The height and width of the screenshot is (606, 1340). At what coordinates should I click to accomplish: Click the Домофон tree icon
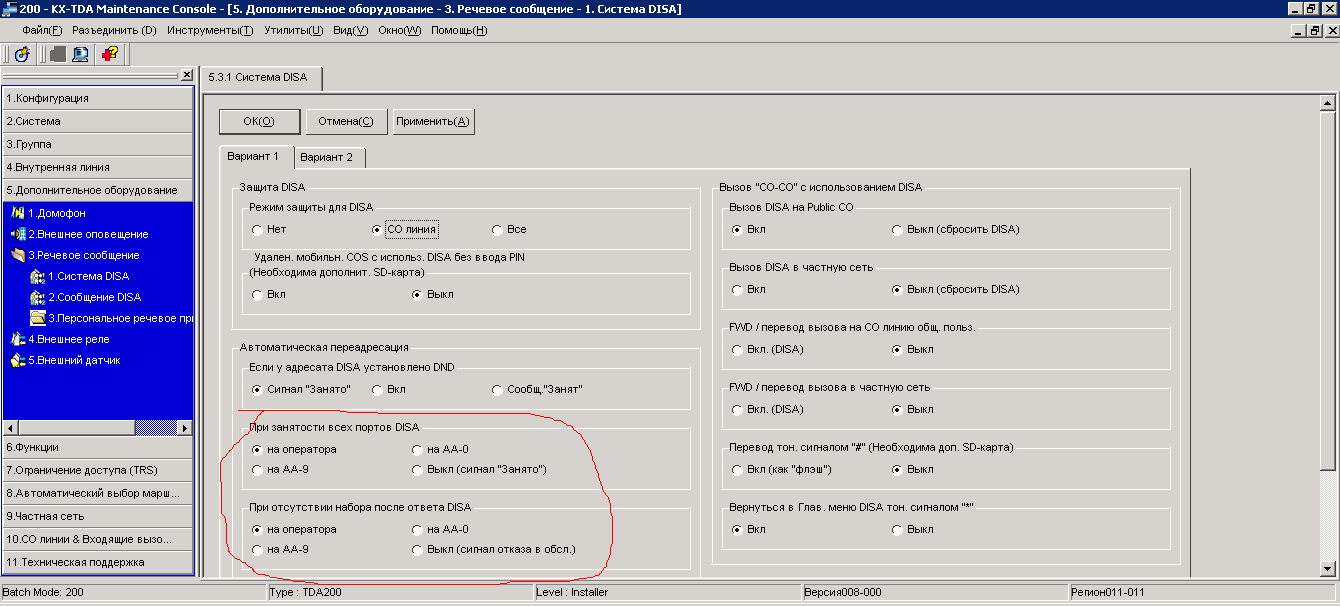pyautogui.click(x=18, y=213)
